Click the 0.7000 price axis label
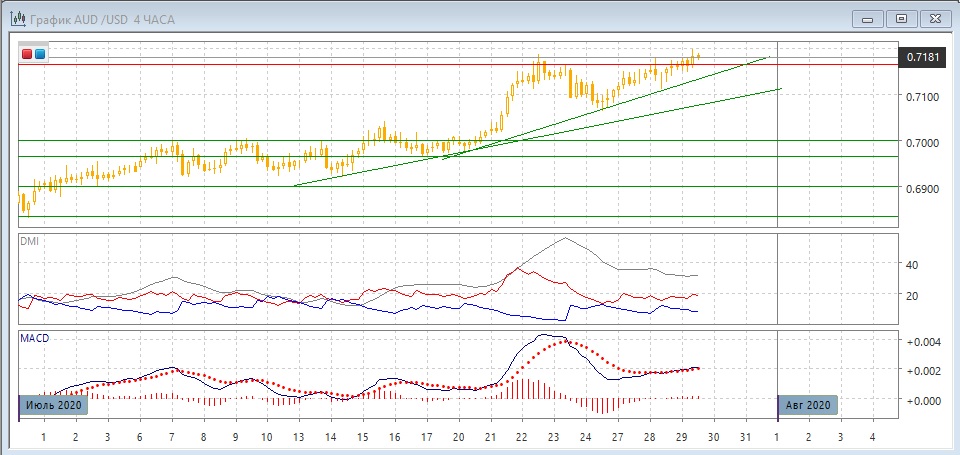The image size is (960, 455). [x=921, y=143]
